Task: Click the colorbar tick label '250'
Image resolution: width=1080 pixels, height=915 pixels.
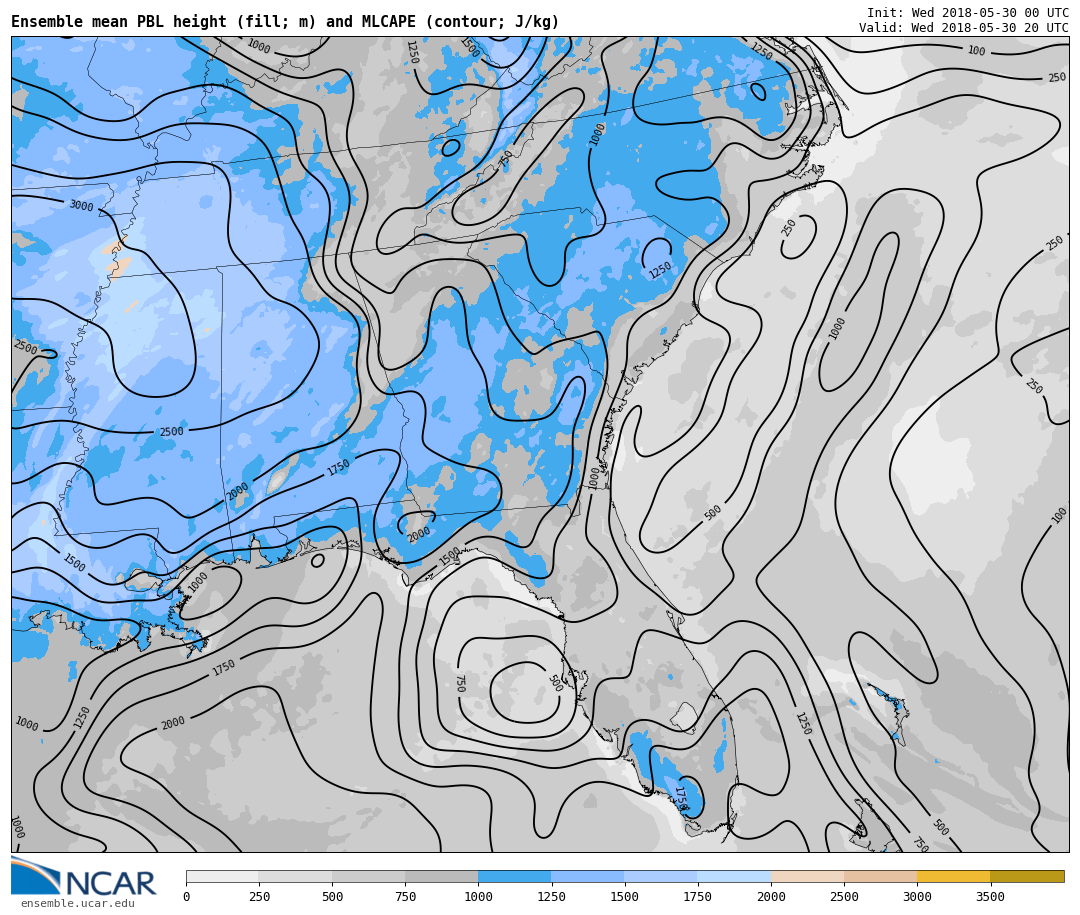Action: pos(260,896)
